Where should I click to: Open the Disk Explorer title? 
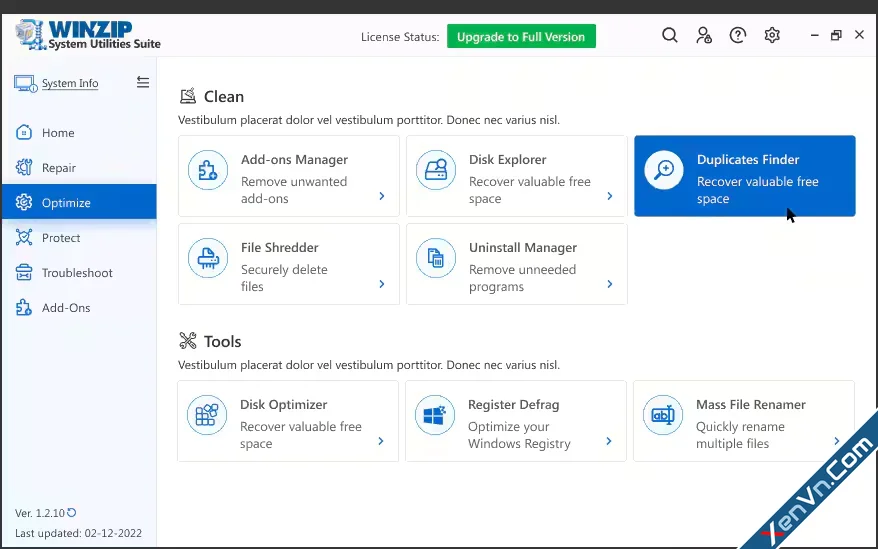click(507, 160)
